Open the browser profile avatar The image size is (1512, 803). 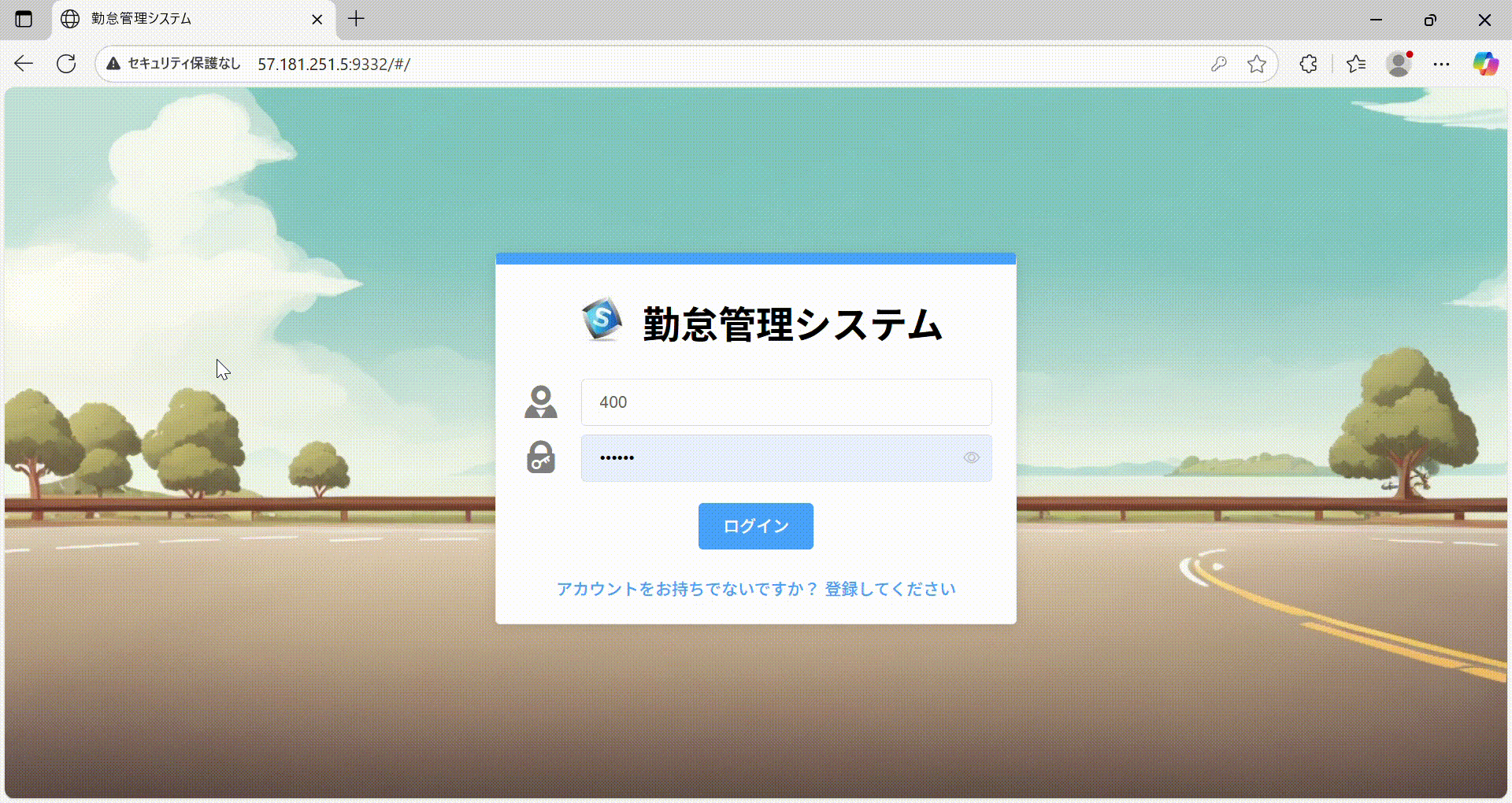point(1399,64)
